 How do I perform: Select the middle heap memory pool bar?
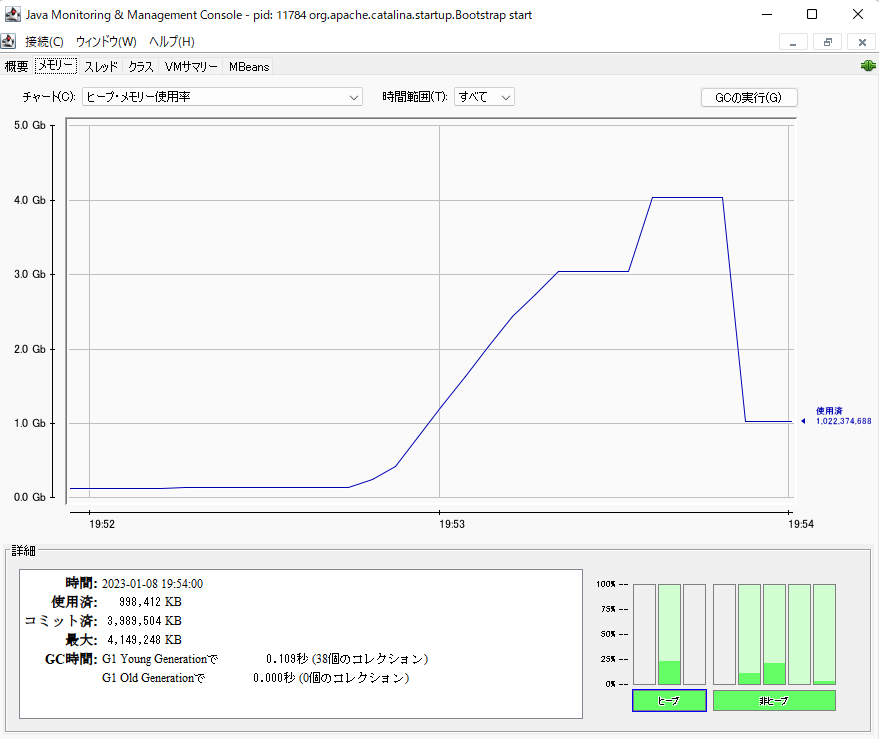[669, 634]
